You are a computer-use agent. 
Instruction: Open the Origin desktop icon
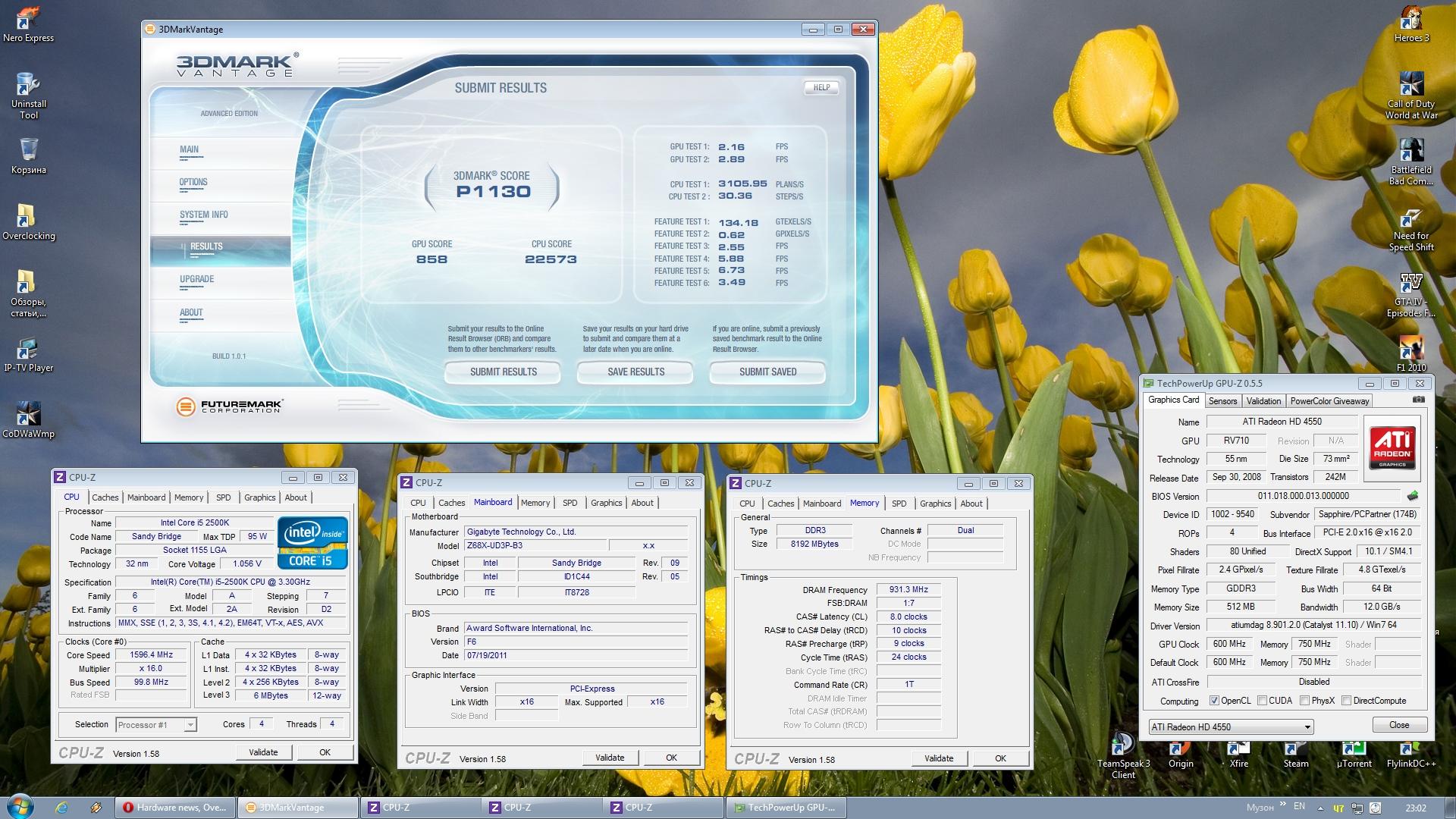[1181, 755]
